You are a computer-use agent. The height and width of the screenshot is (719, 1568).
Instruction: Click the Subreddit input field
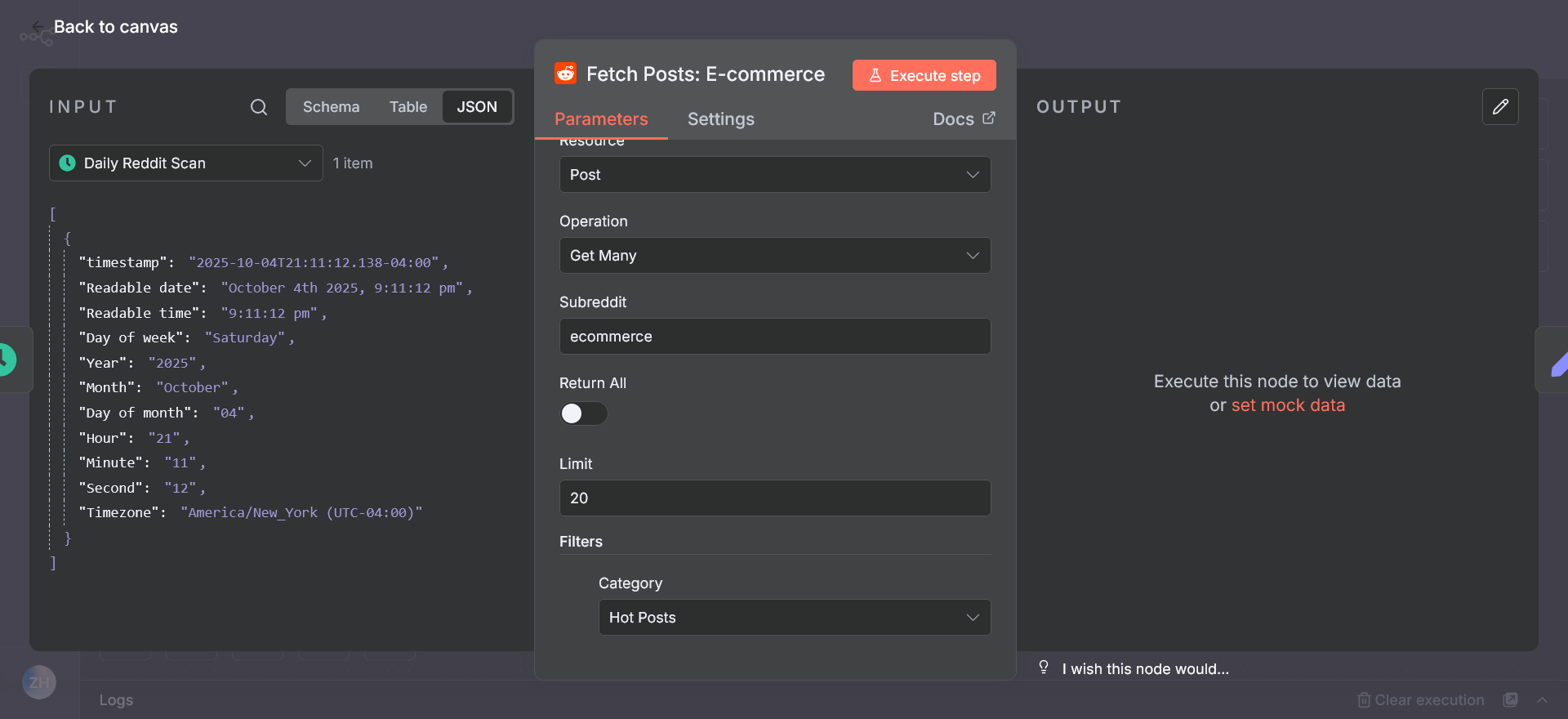774,337
